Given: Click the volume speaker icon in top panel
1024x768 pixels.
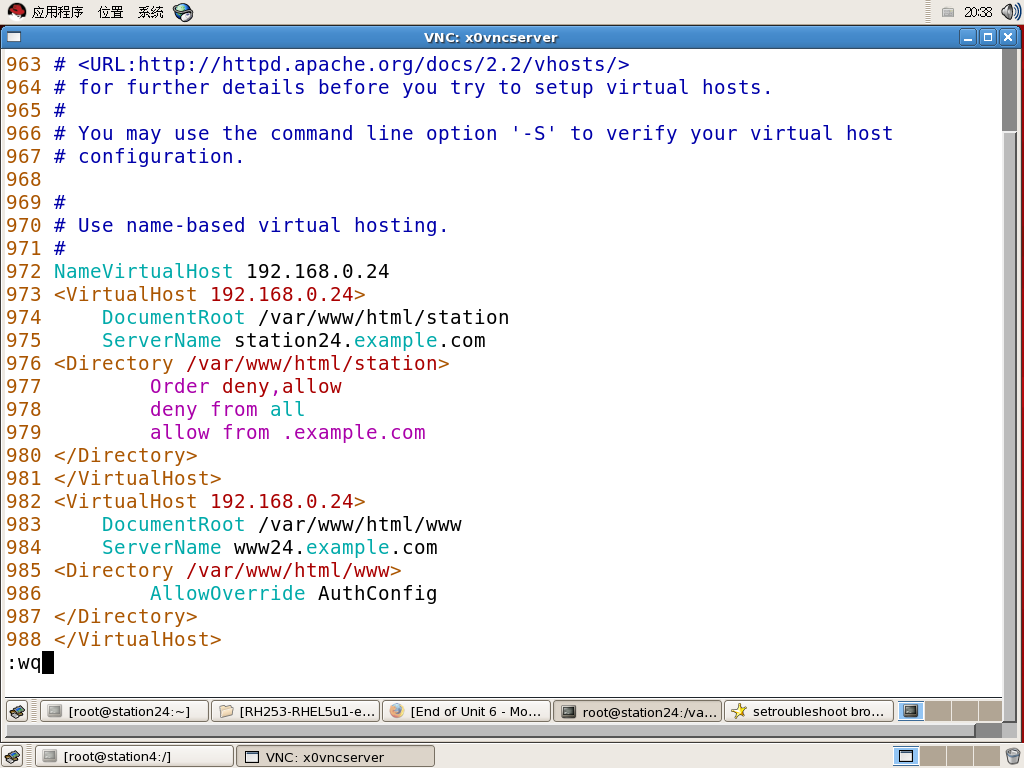Looking at the screenshot, I should coord(1010,12).
